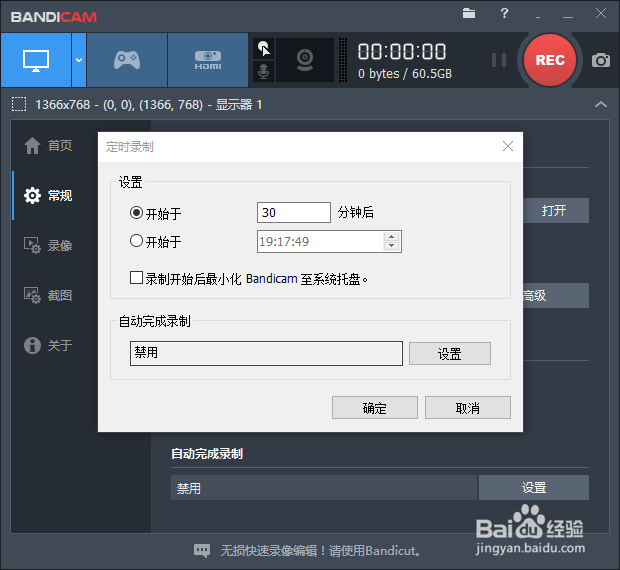Viewport: 620px width, 570px height.
Task: Close the 定时录制 dialog
Action: [x=508, y=146]
